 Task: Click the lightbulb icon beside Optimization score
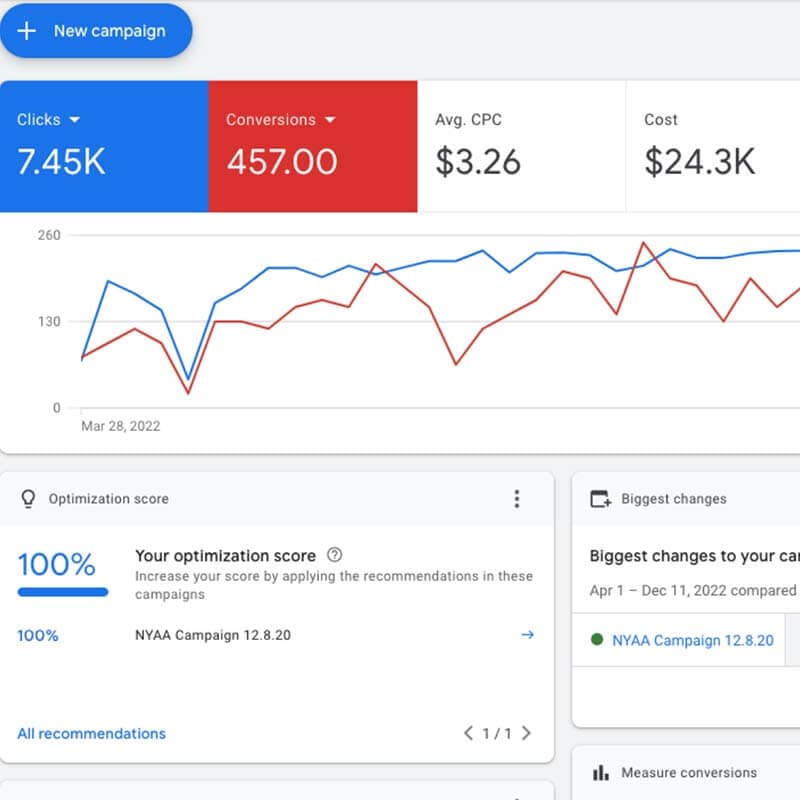click(28, 499)
